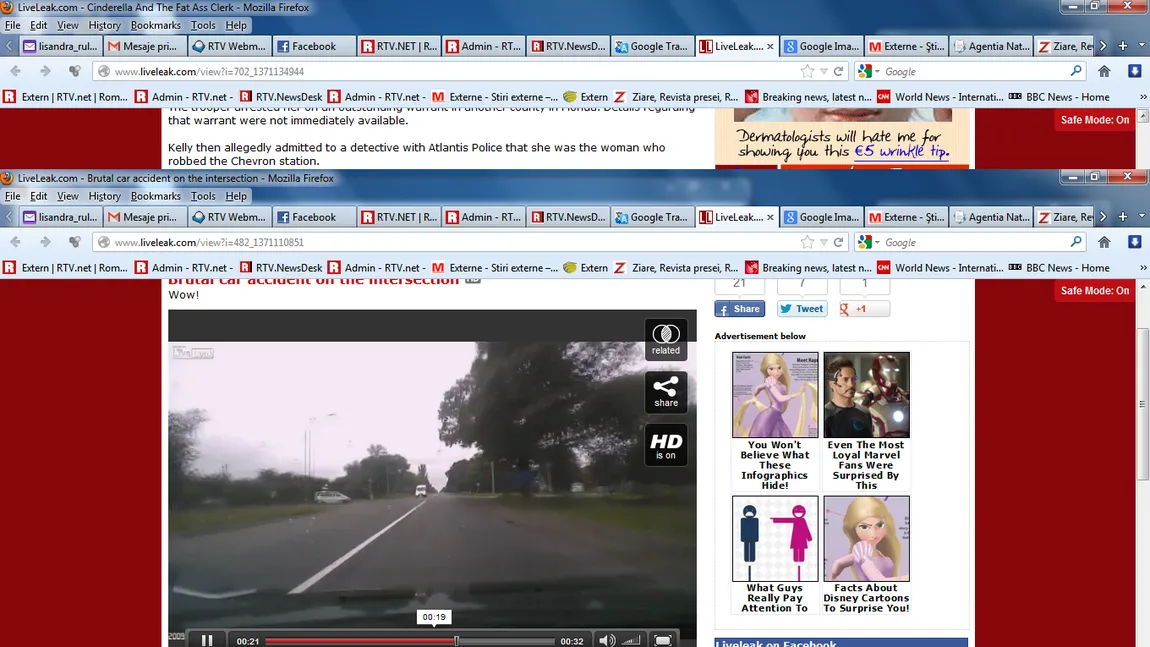
Task: Enter fullscreen video mode
Action: [662, 640]
